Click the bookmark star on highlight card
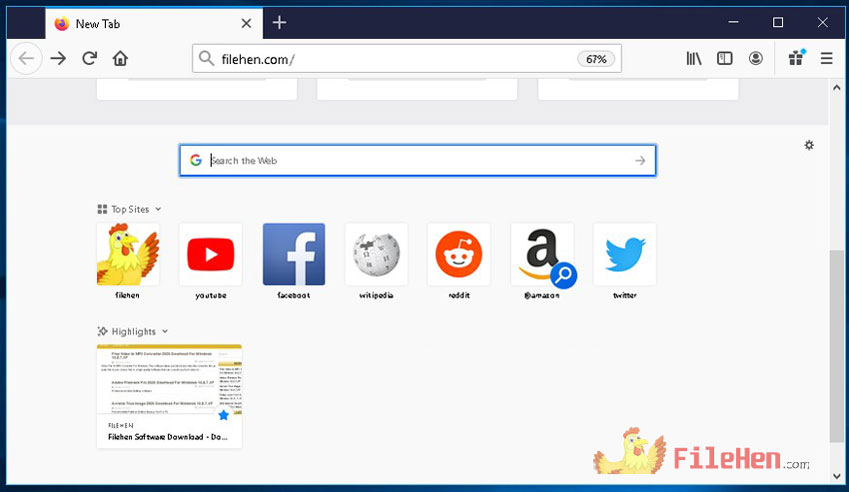This screenshot has height=492, width=849. tap(223, 415)
